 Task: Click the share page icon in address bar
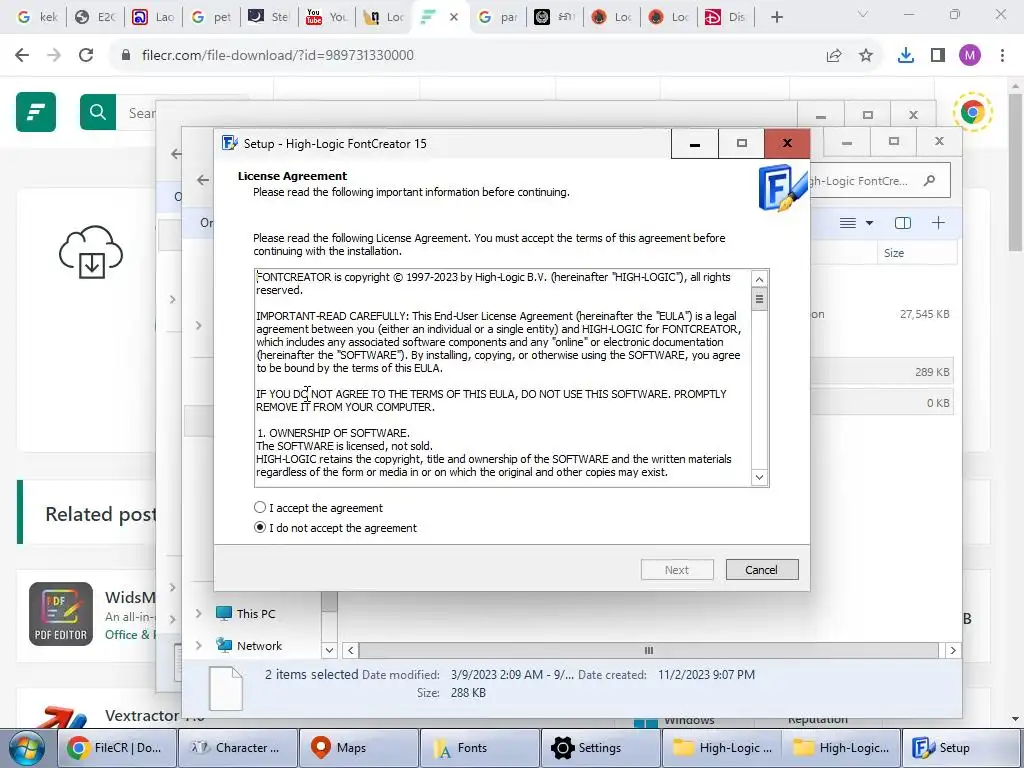coord(834,56)
